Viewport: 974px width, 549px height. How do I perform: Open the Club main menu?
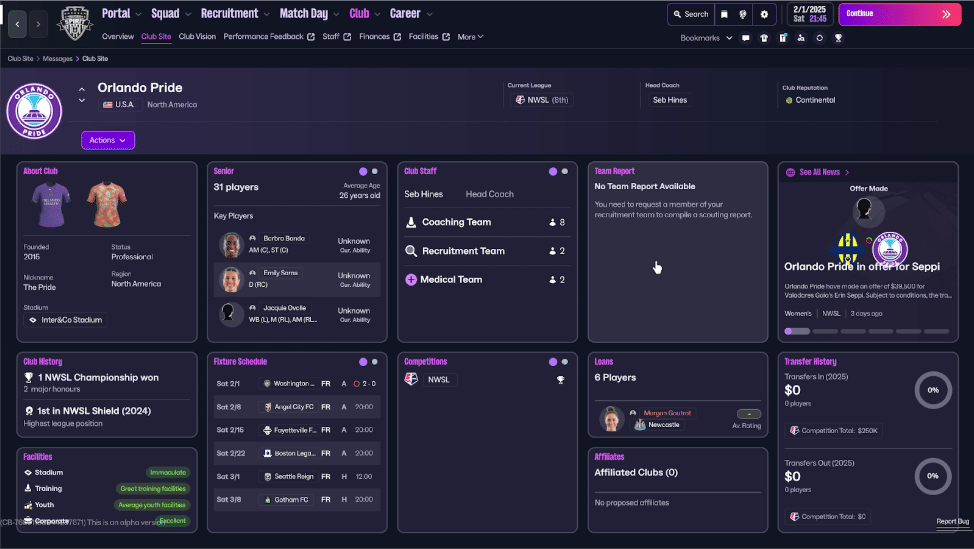click(359, 14)
